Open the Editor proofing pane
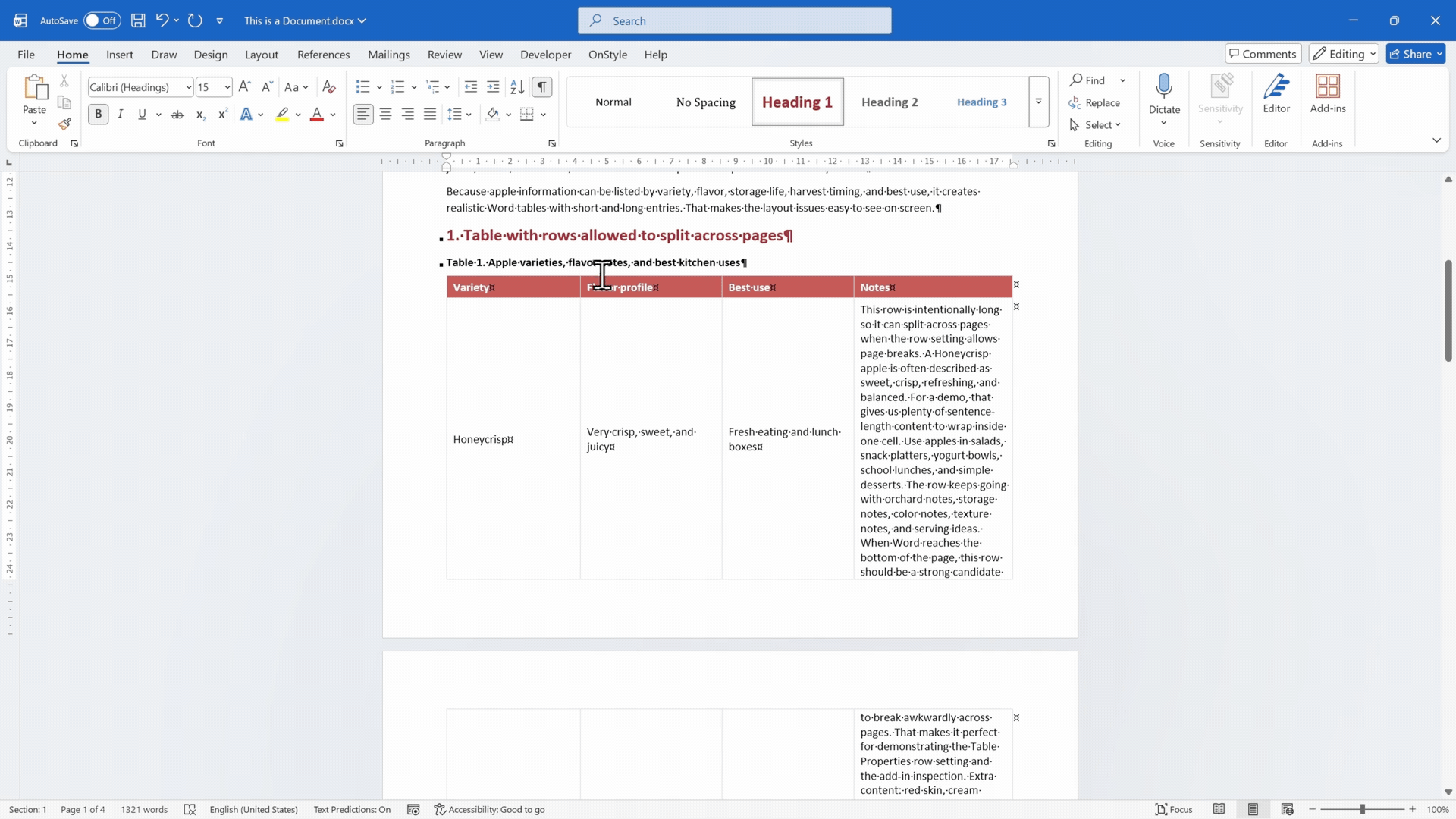Screen dimensions: 1456x819 [x=1276, y=93]
